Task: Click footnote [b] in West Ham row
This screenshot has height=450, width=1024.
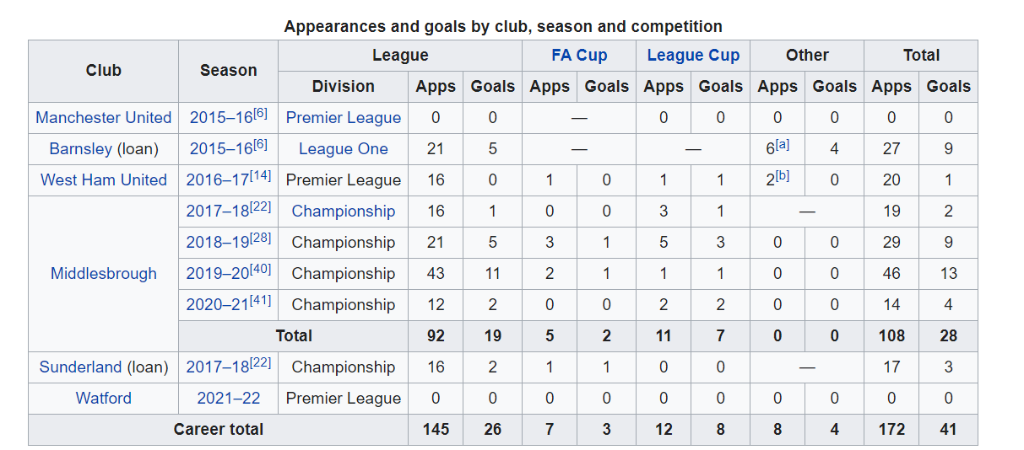Action: (x=782, y=176)
